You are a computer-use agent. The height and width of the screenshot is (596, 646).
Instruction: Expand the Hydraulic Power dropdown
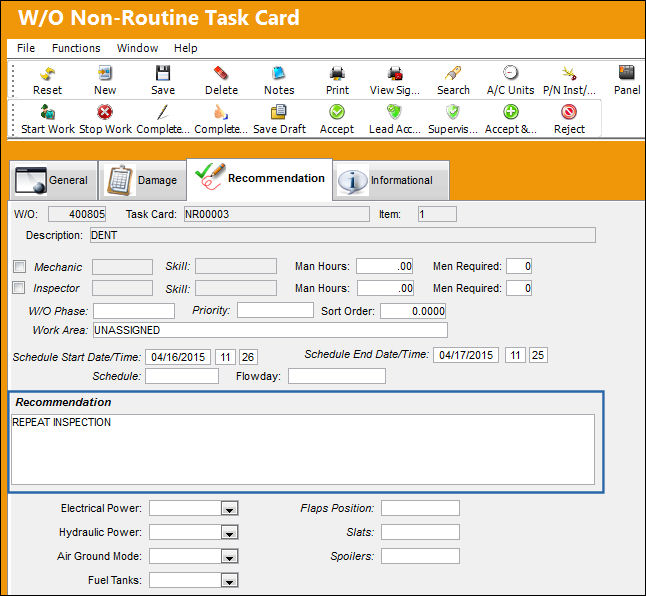229,533
